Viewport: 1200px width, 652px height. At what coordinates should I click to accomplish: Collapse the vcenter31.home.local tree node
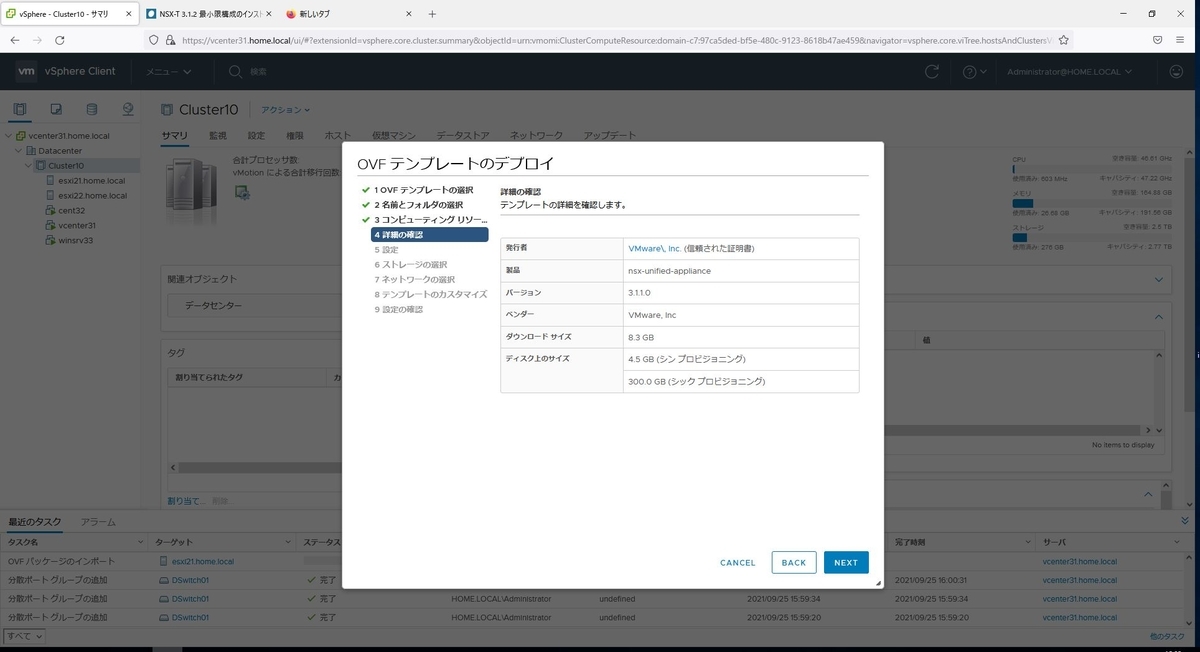click(8, 136)
